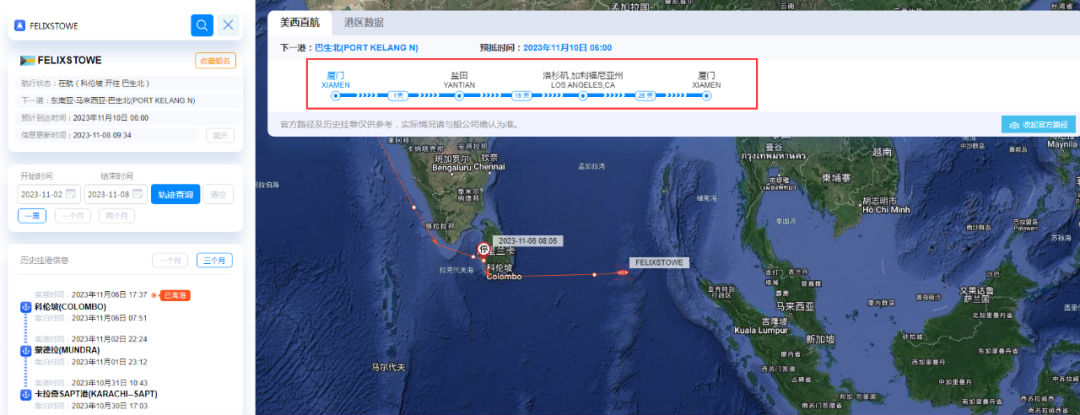Clear the search with the X button

[x=228, y=25]
